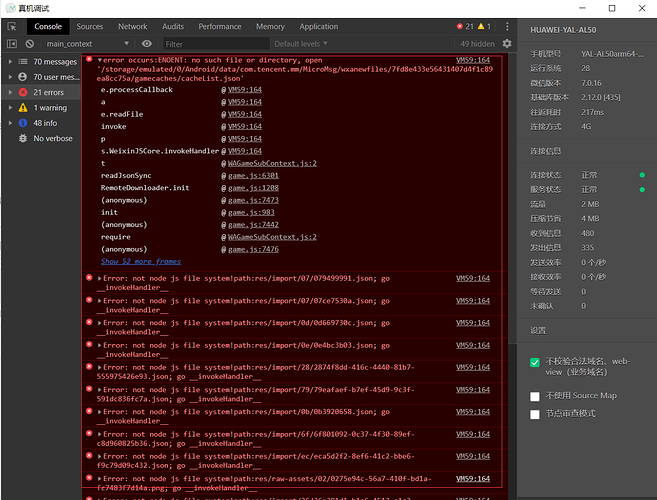Enable the node review mode checkbox

535,415
